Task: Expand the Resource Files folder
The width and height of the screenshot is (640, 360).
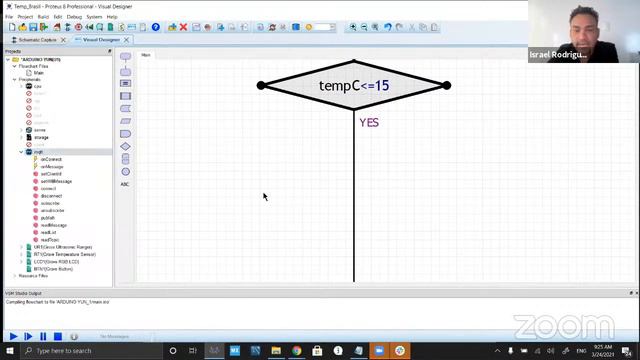Action: pos(15,276)
